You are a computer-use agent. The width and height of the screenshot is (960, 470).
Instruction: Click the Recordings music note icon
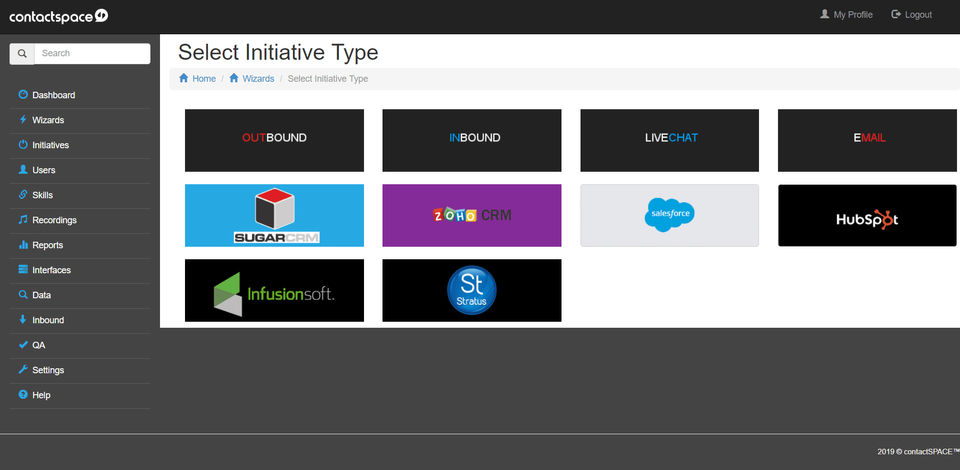[x=23, y=220]
